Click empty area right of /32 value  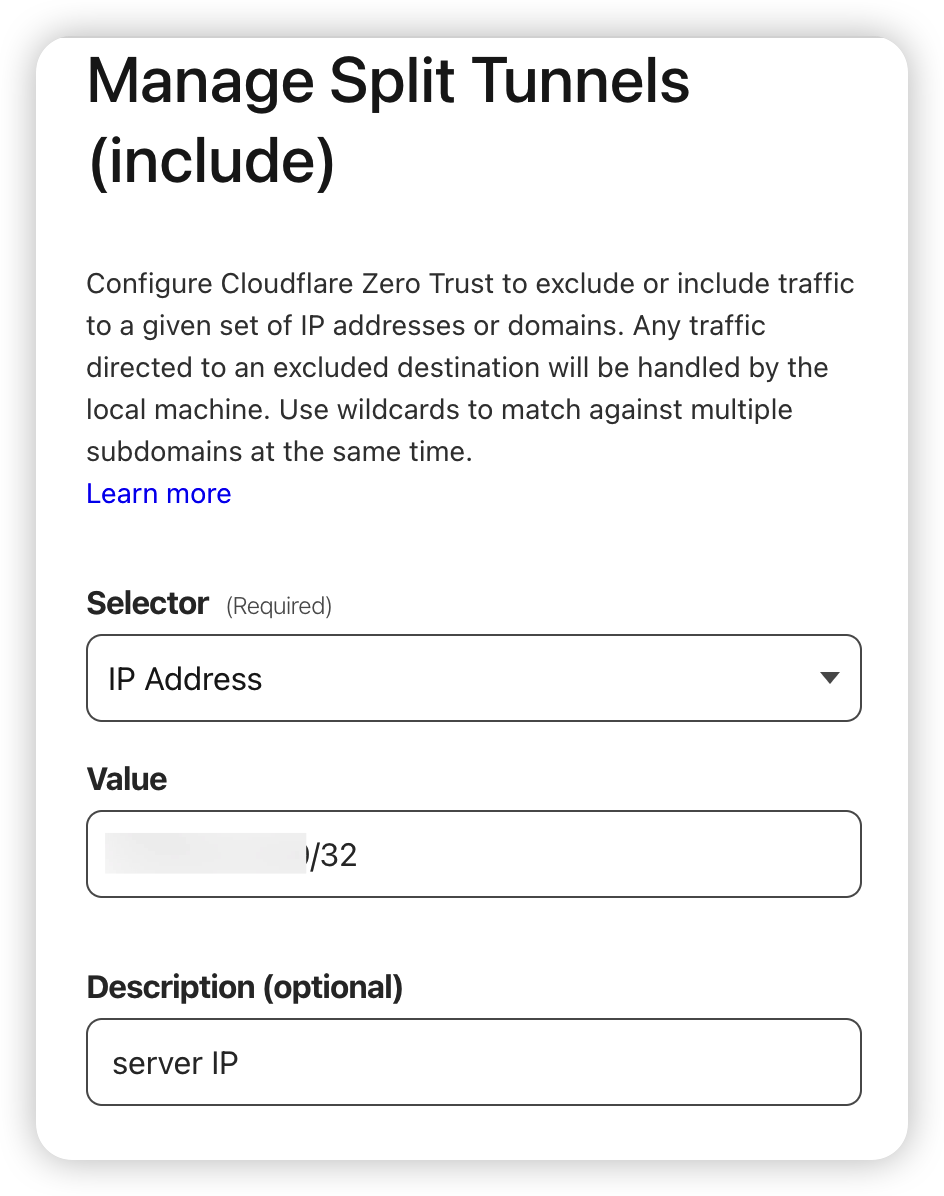coord(610,855)
